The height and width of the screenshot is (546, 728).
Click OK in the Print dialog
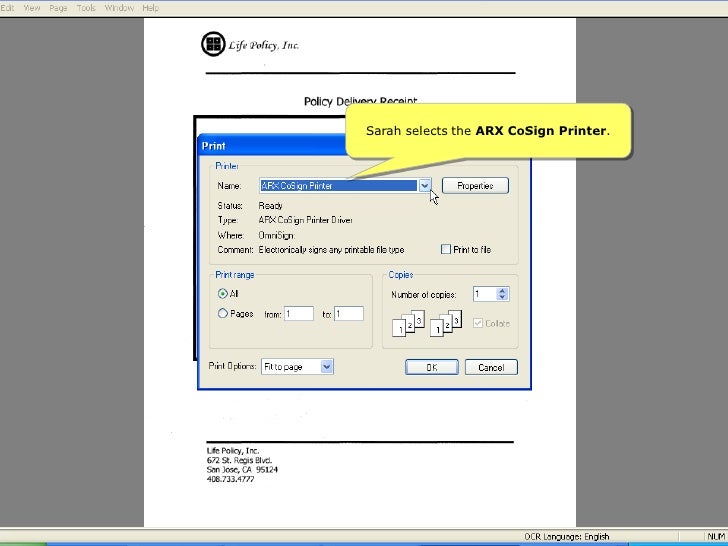432,367
